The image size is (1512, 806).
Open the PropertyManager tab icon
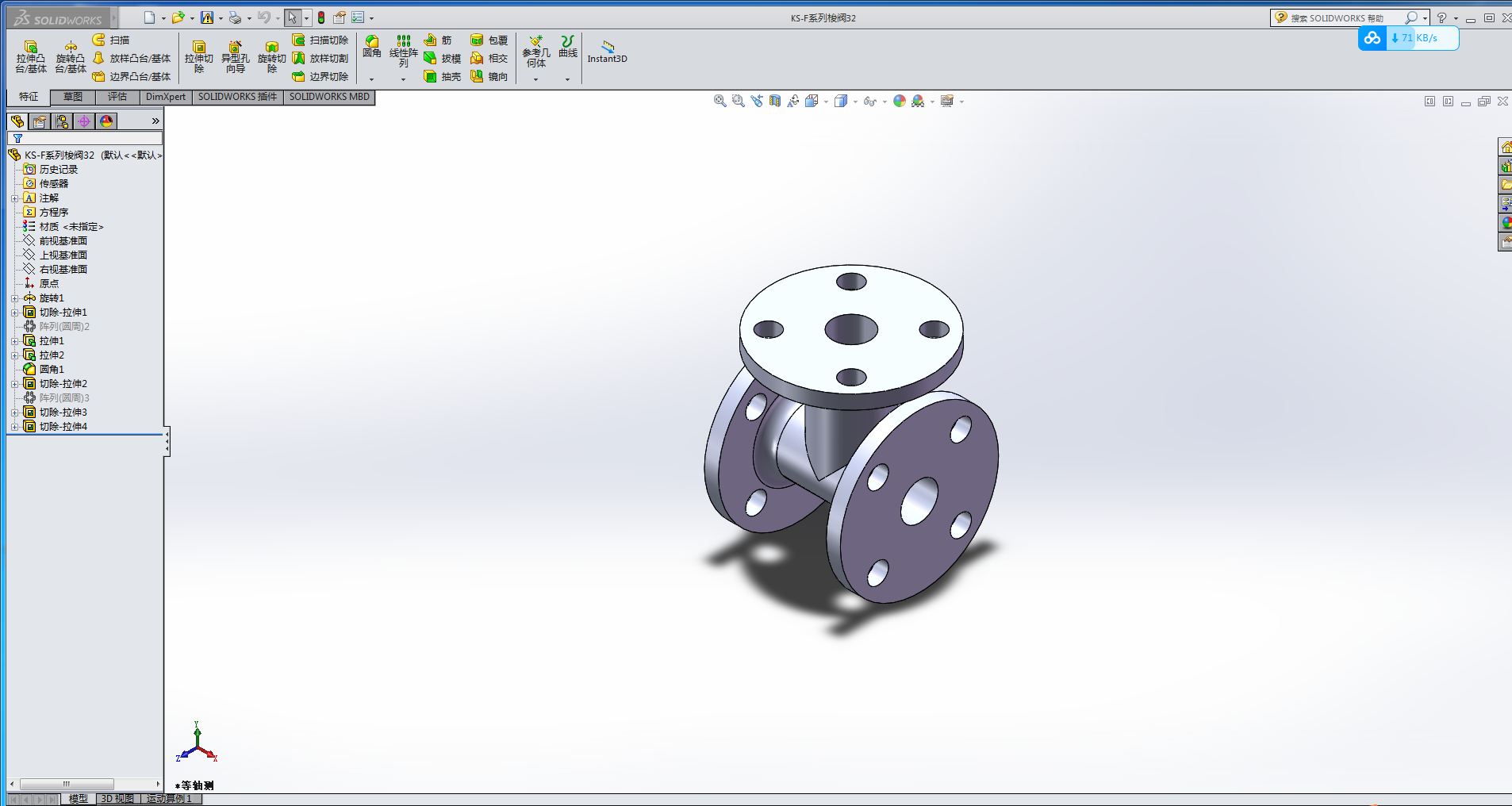point(40,121)
